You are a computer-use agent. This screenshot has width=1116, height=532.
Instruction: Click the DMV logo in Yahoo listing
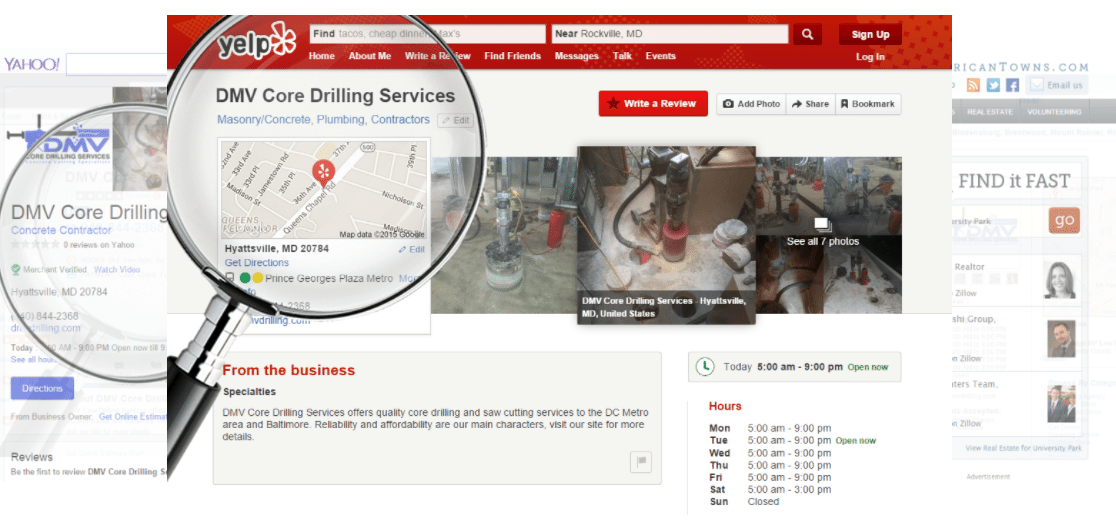[58, 142]
